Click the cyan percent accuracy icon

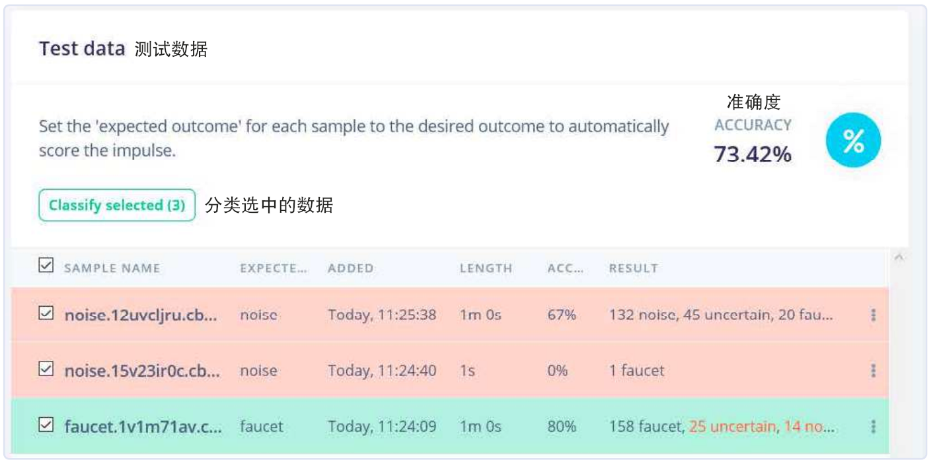pos(853,141)
